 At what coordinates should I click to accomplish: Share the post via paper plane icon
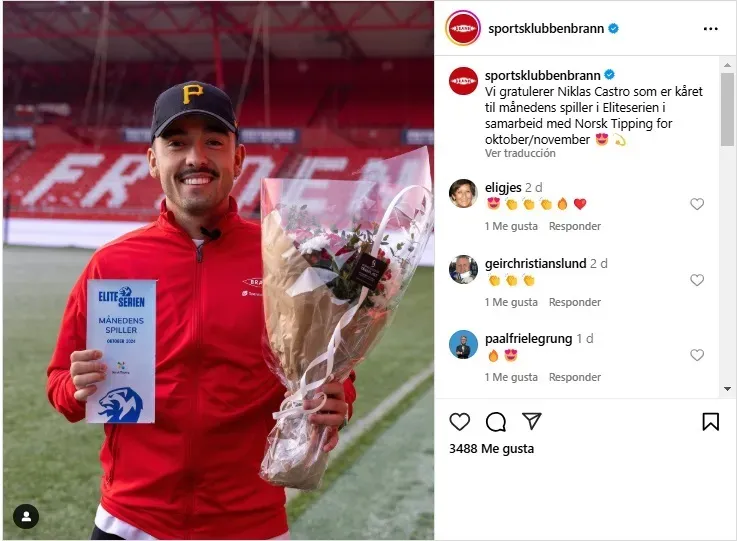coord(532,421)
